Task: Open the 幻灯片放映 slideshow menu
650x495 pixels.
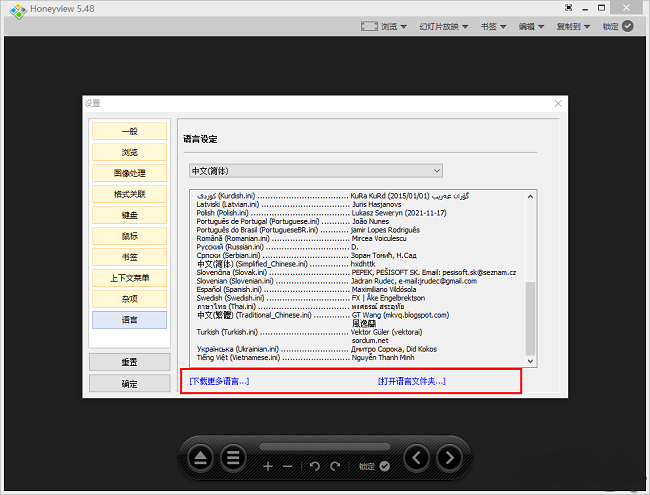Action: coord(444,27)
